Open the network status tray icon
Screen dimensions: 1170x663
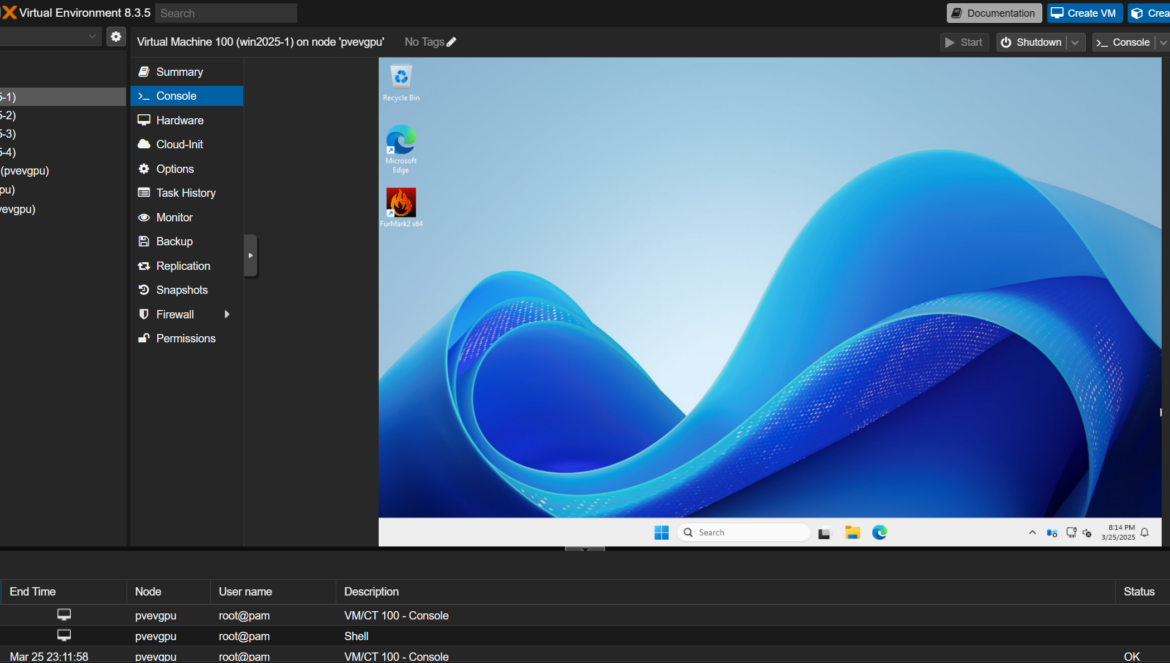(1071, 533)
